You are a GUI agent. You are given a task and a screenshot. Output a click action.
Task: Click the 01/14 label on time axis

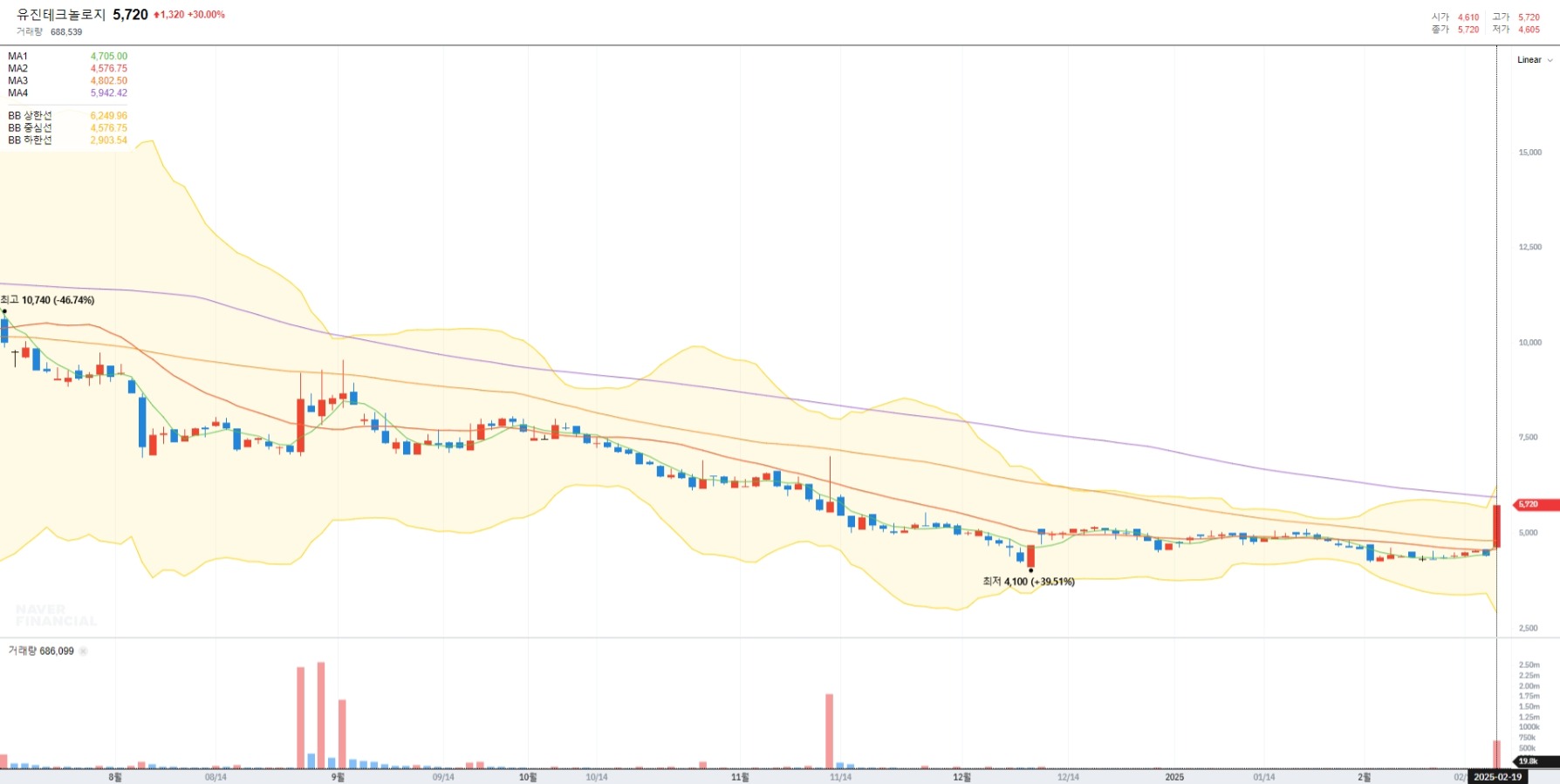1264,777
